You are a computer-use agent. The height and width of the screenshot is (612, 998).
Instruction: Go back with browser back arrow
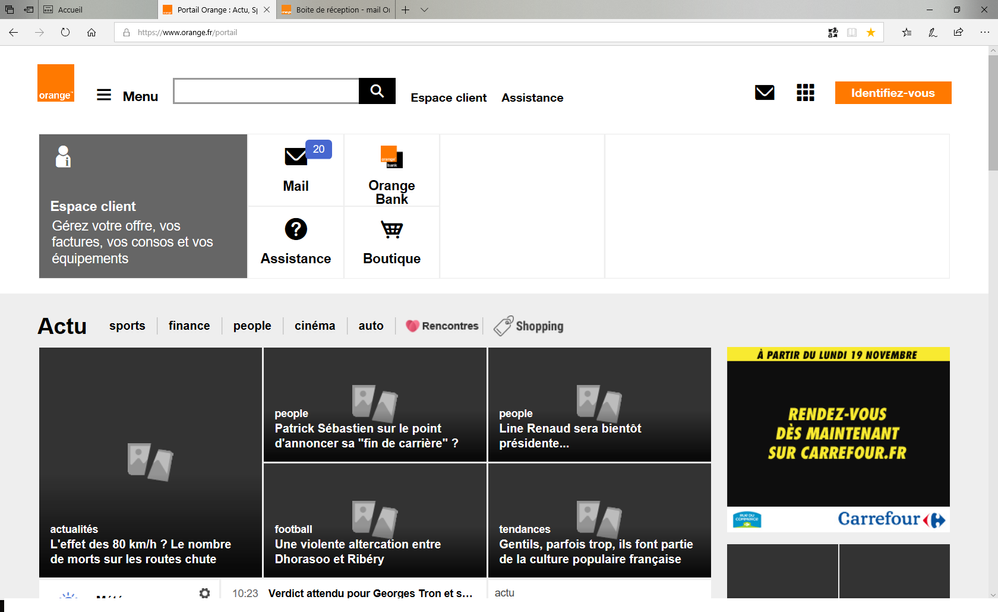13,32
